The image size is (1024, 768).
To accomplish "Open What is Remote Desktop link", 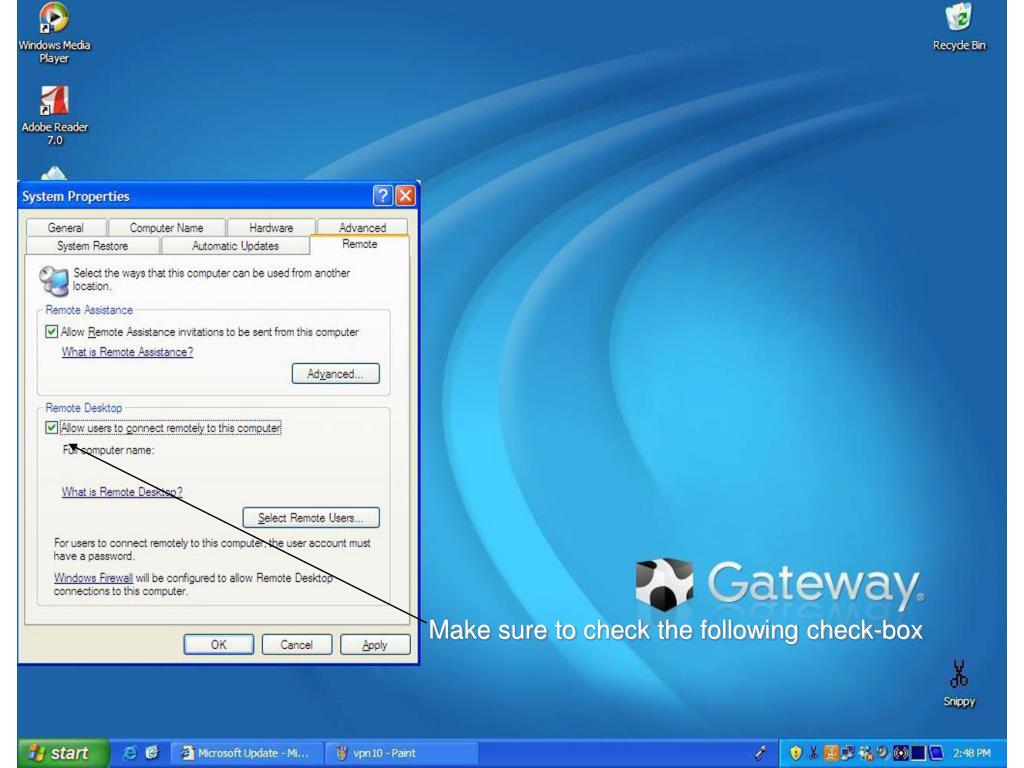I will (x=122, y=492).
